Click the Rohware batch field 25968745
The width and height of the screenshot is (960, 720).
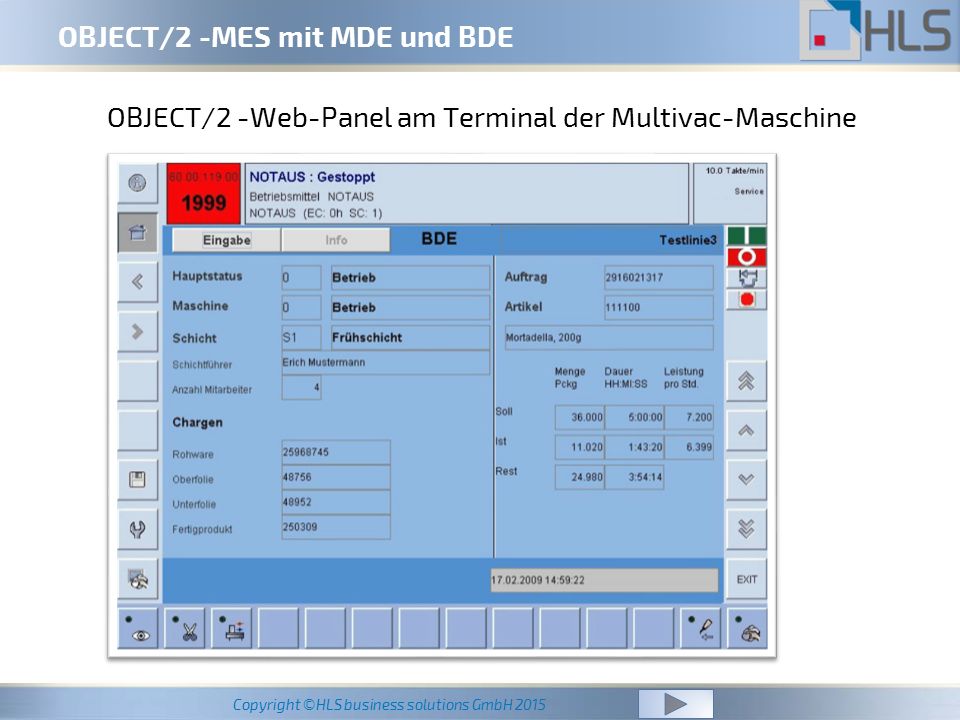pos(336,452)
